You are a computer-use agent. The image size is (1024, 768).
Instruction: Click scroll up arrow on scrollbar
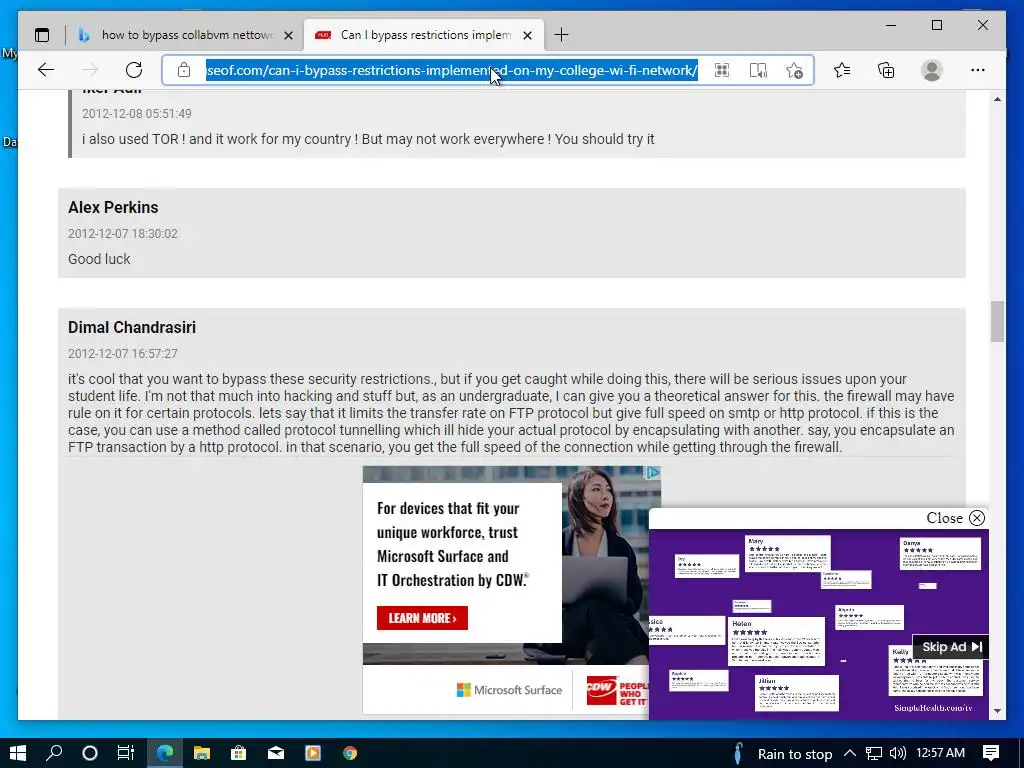tap(997, 99)
